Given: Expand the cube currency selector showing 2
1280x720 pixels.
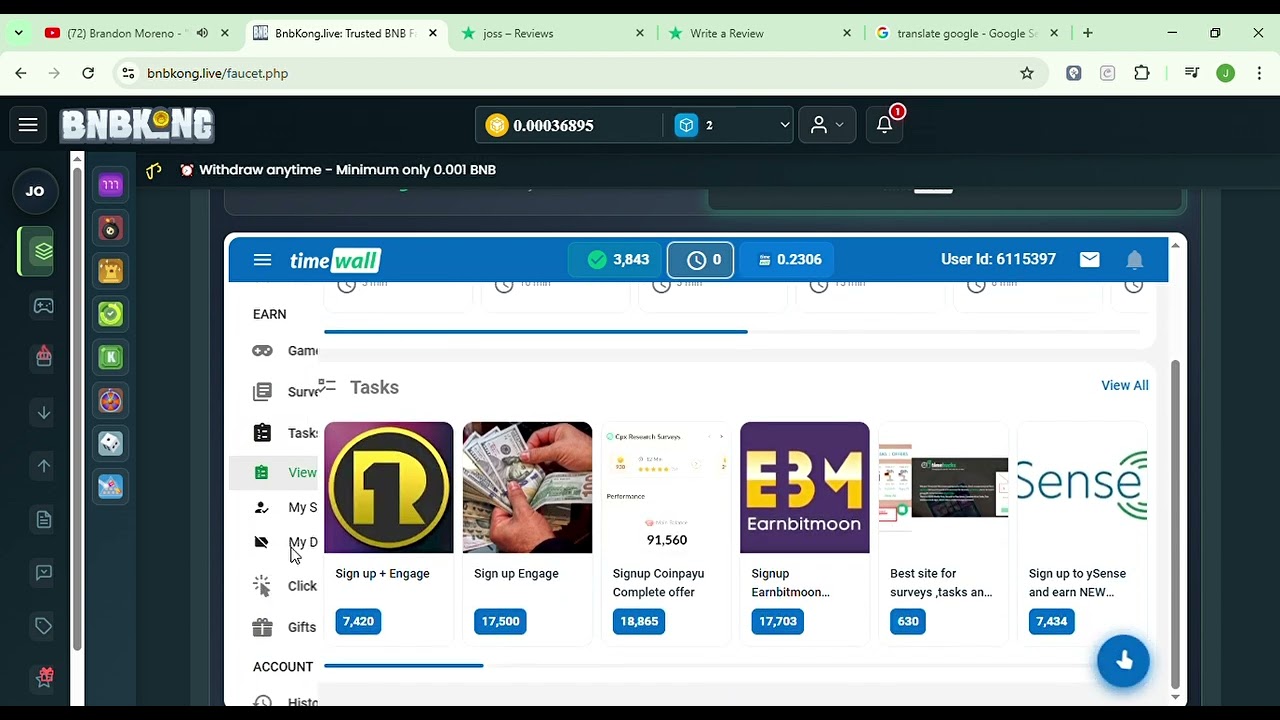Looking at the screenshot, I should pyautogui.click(x=733, y=125).
